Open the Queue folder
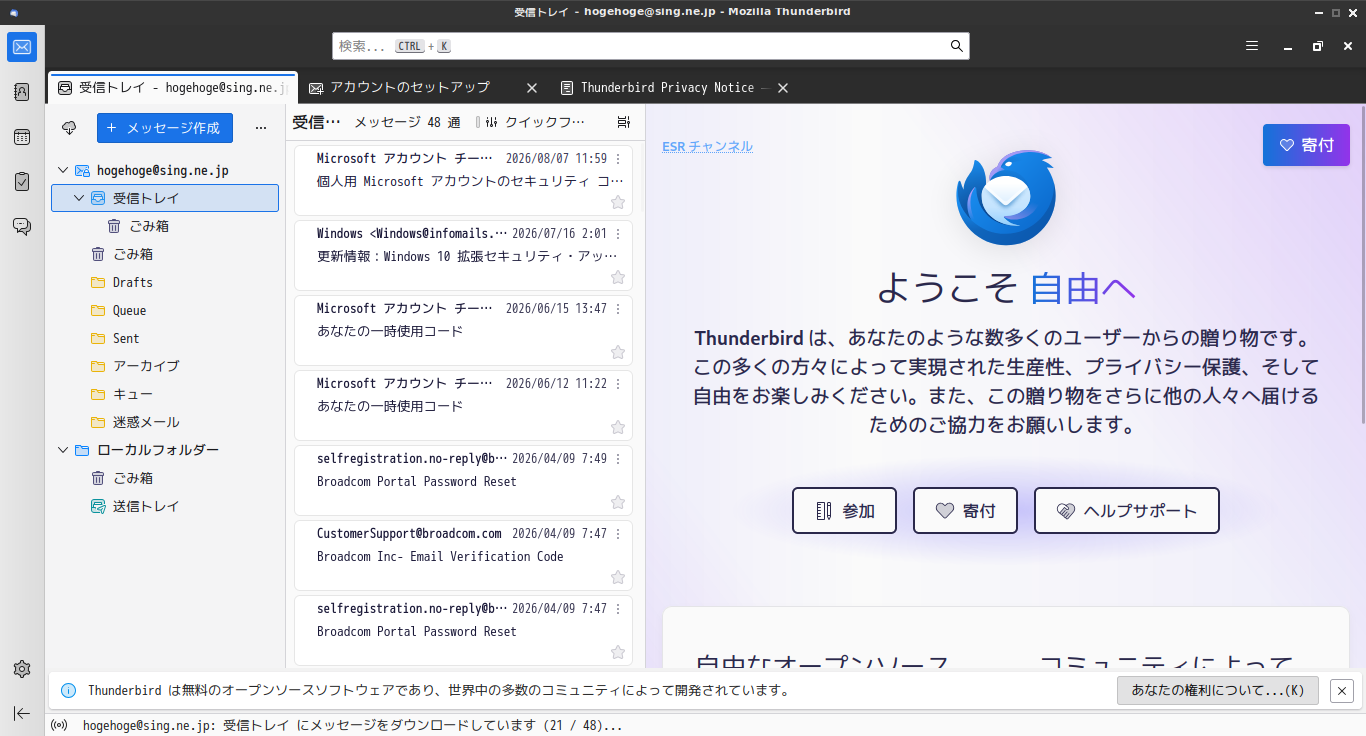This screenshot has height=736, width=1366. coord(165,311)
